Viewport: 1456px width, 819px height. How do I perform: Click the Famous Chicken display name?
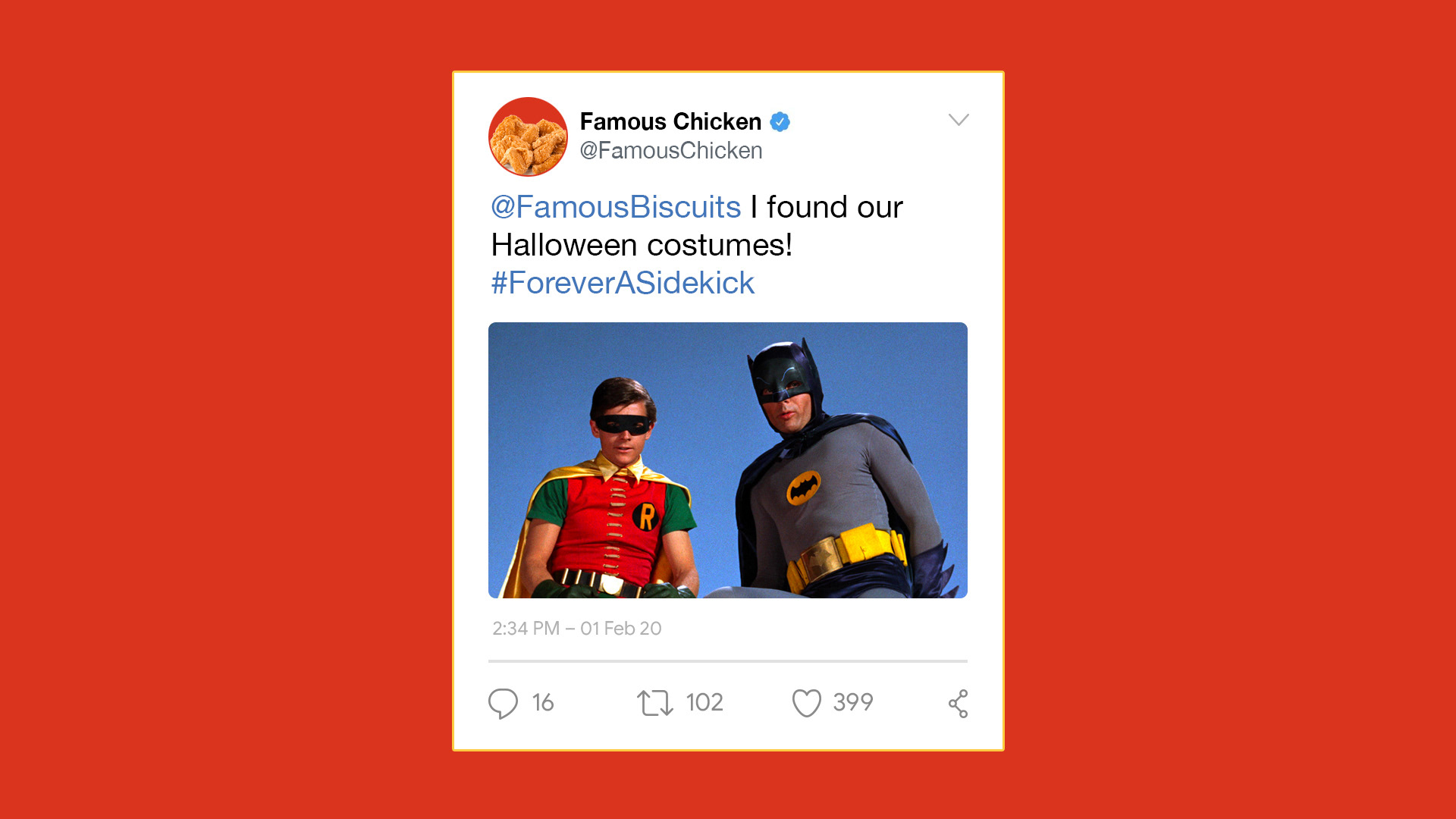click(670, 121)
